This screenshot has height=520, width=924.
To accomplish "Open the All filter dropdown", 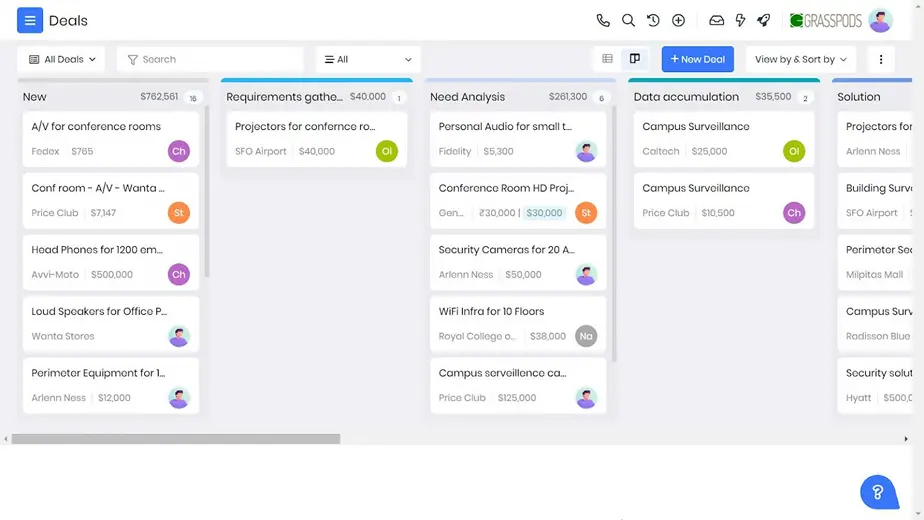I will pos(367,59).
